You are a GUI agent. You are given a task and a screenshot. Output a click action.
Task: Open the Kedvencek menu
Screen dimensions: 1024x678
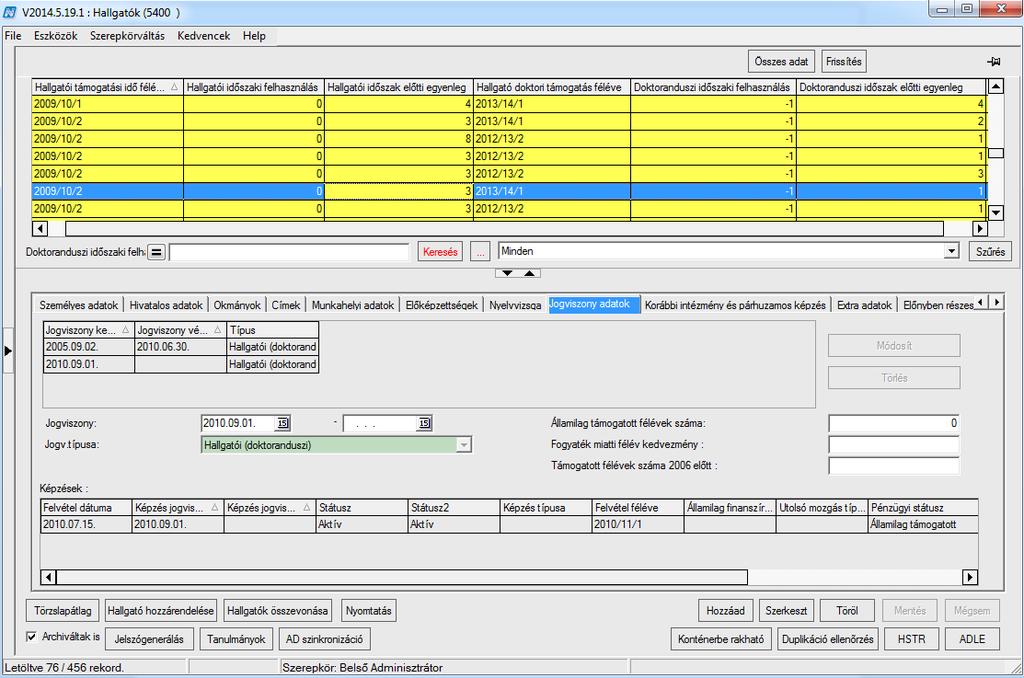(204, 36)
